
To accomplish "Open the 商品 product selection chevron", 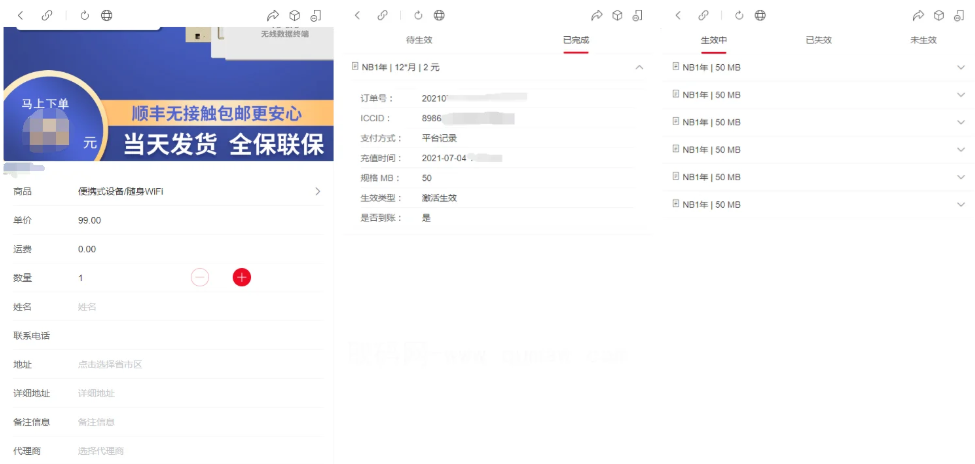I will coord(318,192).
